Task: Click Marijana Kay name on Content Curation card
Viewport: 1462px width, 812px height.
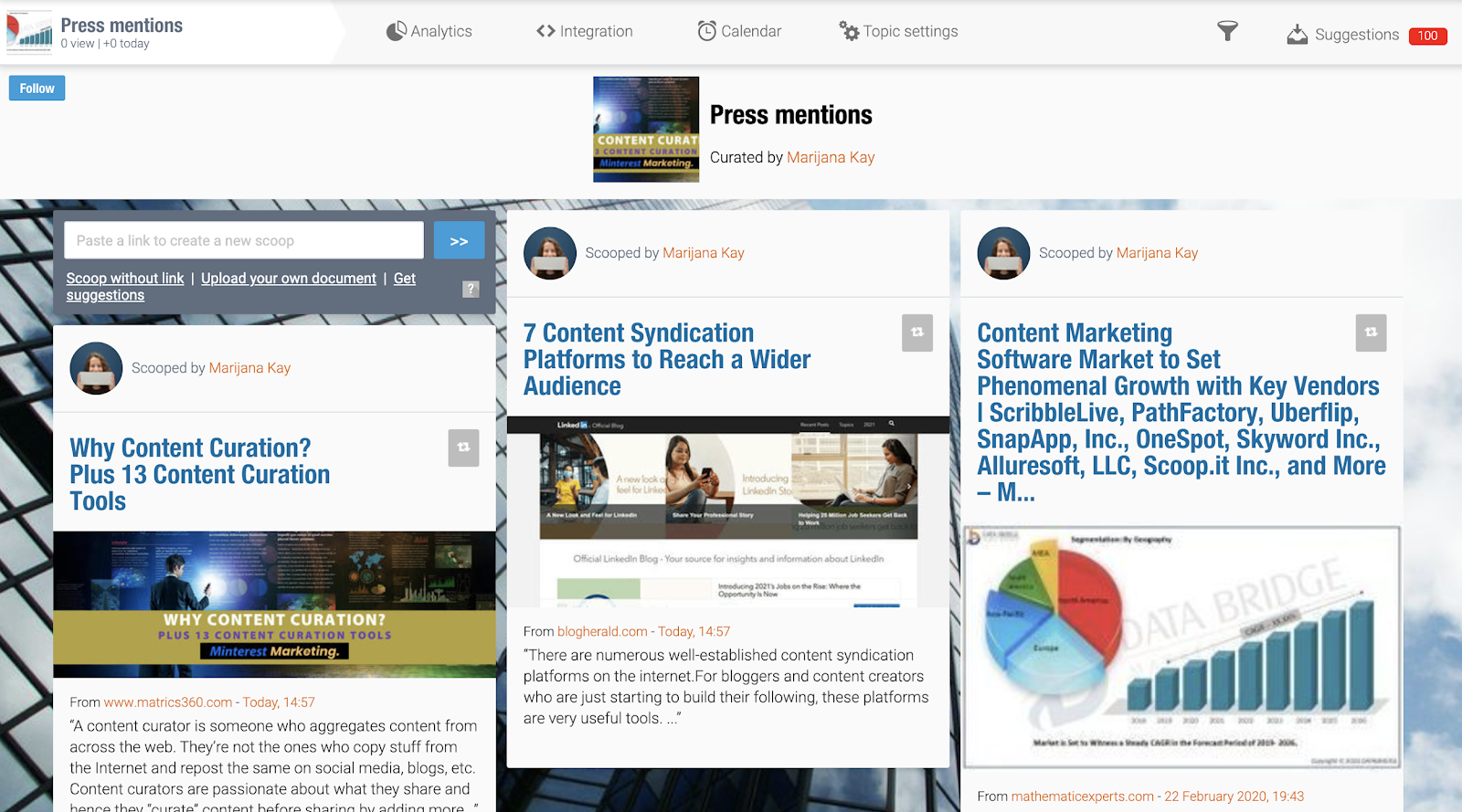Action: tap(249, 368)
